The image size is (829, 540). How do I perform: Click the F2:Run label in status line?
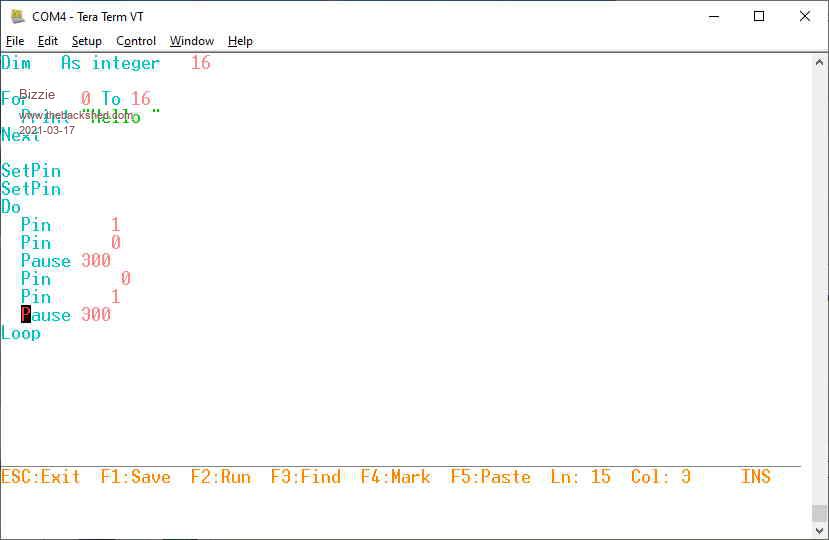221,477
